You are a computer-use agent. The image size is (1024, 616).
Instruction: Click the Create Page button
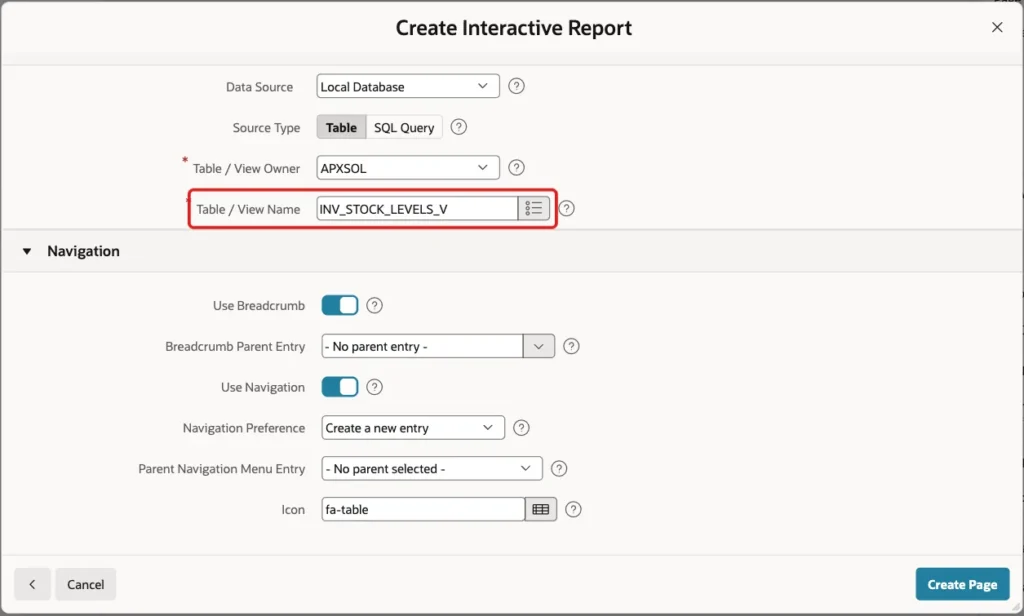pyautogui.click(x=962, y=584)
